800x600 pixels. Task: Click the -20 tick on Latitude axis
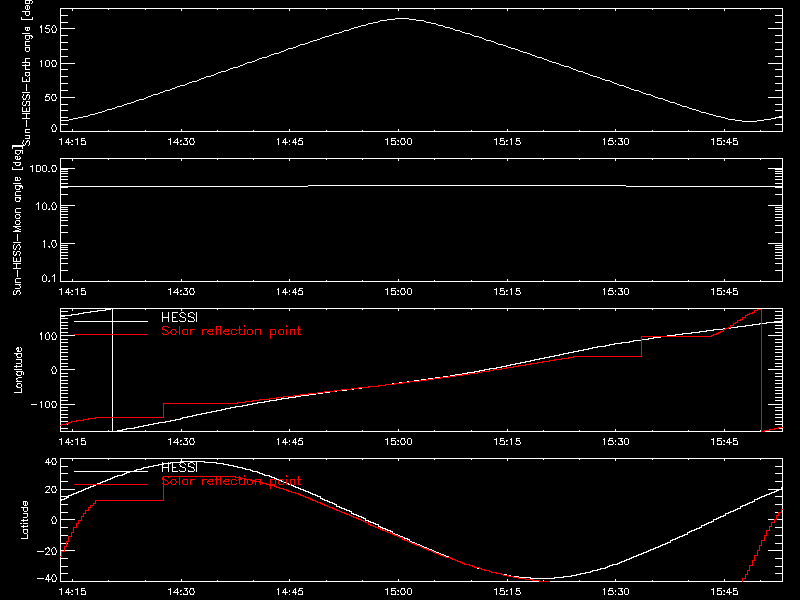coord(47,552)
